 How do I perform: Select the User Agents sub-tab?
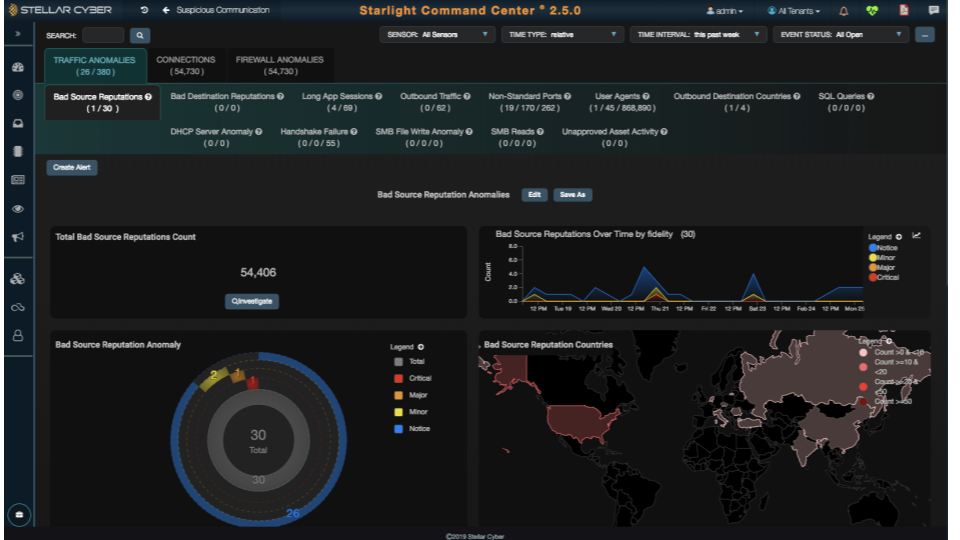622,102
